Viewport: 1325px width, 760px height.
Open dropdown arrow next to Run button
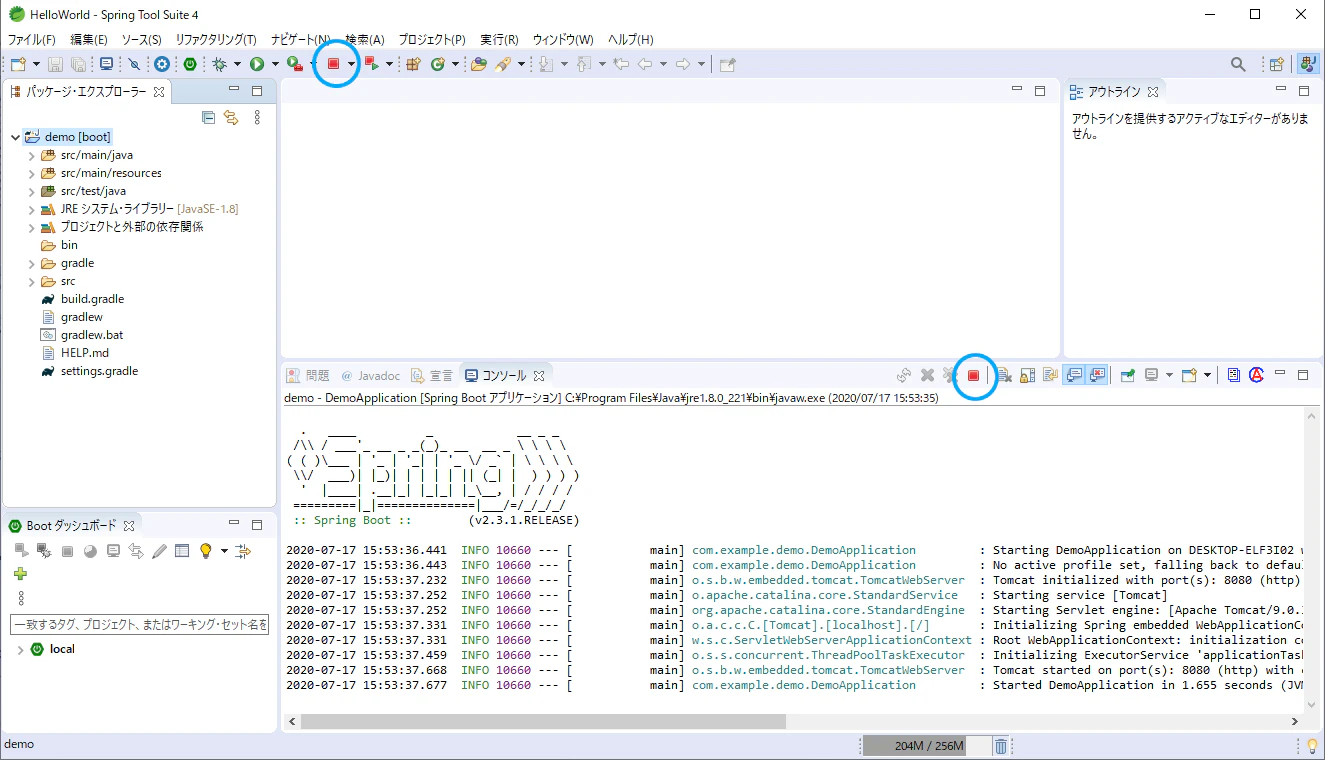(274, 64)
